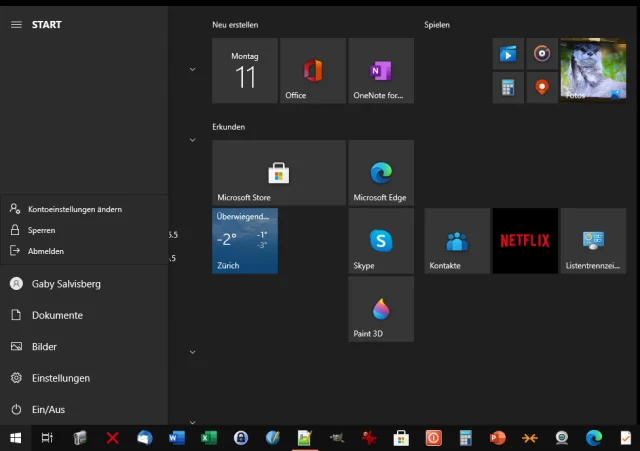
Task: Open the Calculator small tile
Action: point(508,88)
